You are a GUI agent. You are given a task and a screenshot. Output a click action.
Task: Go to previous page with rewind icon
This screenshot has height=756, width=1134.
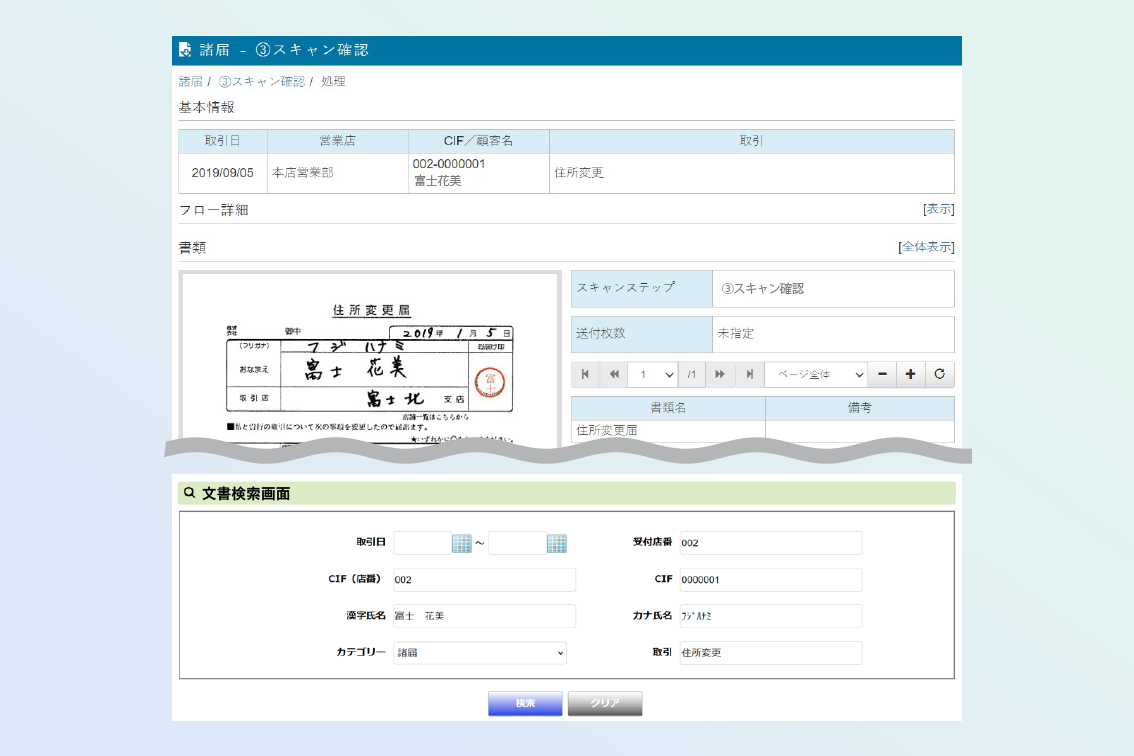tap(613, 375)
